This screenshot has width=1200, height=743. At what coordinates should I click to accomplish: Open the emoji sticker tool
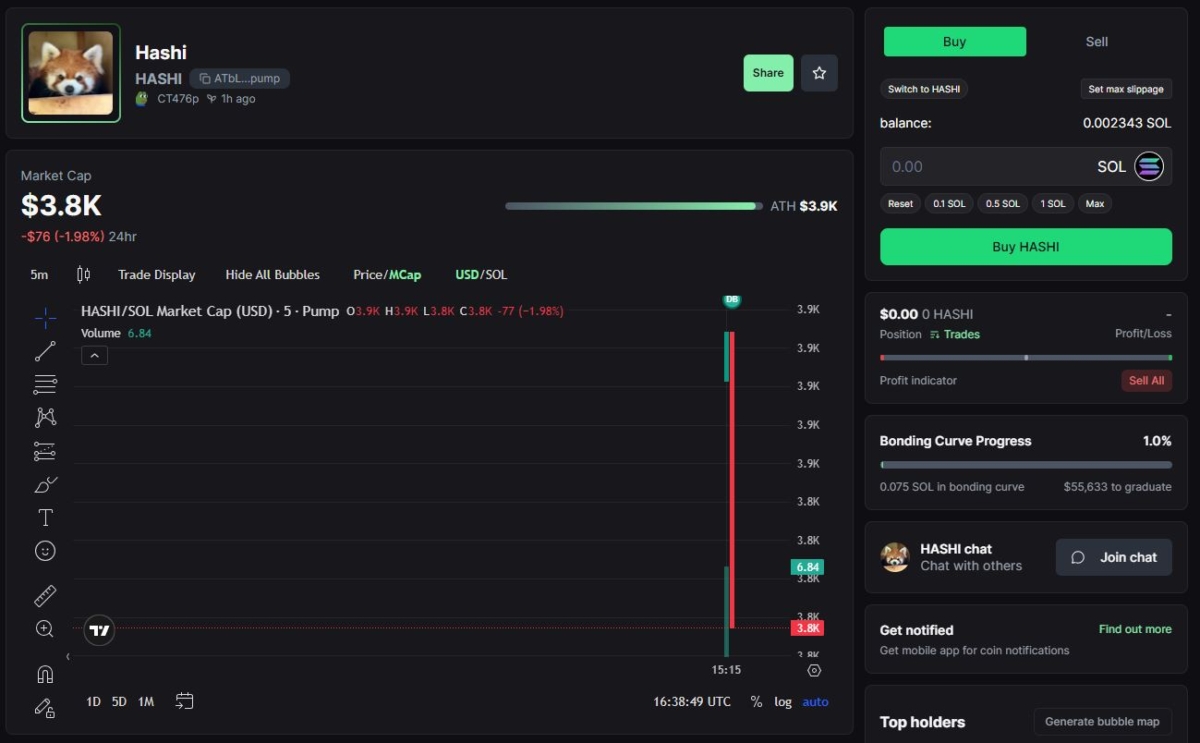[x=45, y=551]
